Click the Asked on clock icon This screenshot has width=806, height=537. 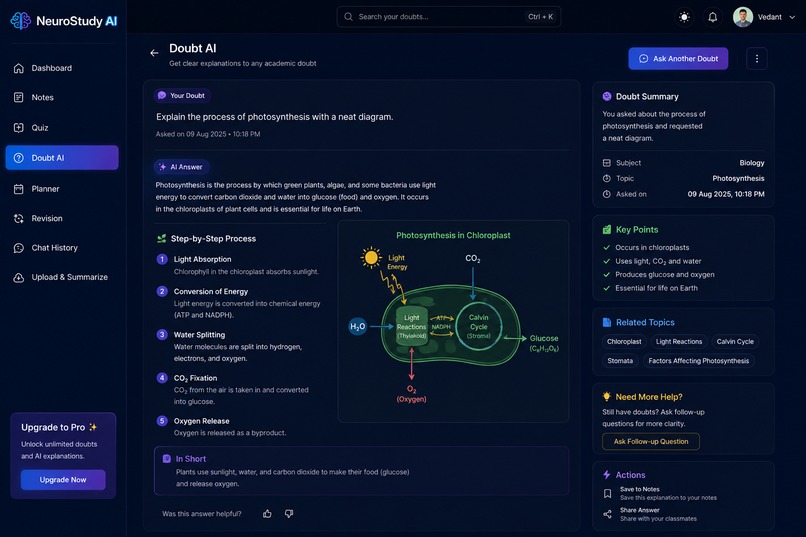coord(607,194)
